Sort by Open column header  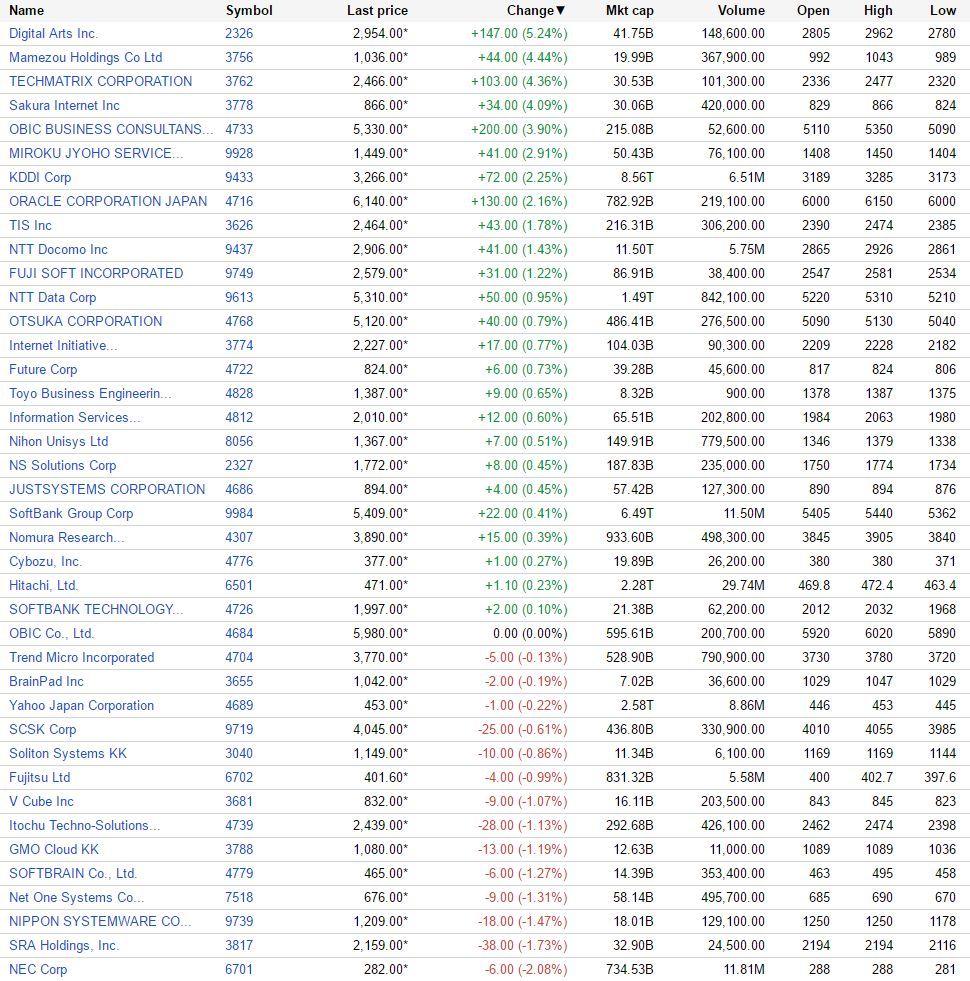[x=813, y=10]
